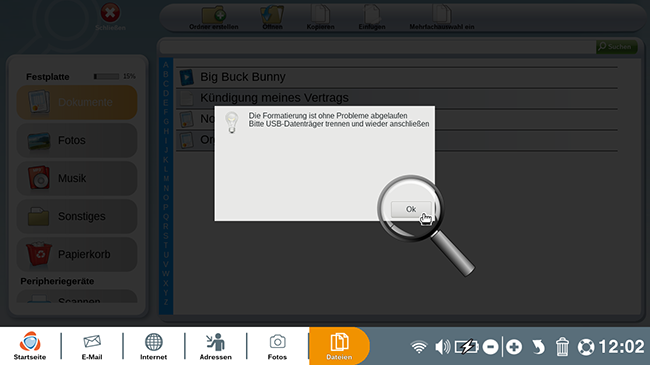Open the Fotos folder in the sidebar
The image size is (650, 365).
pos(77,140)
